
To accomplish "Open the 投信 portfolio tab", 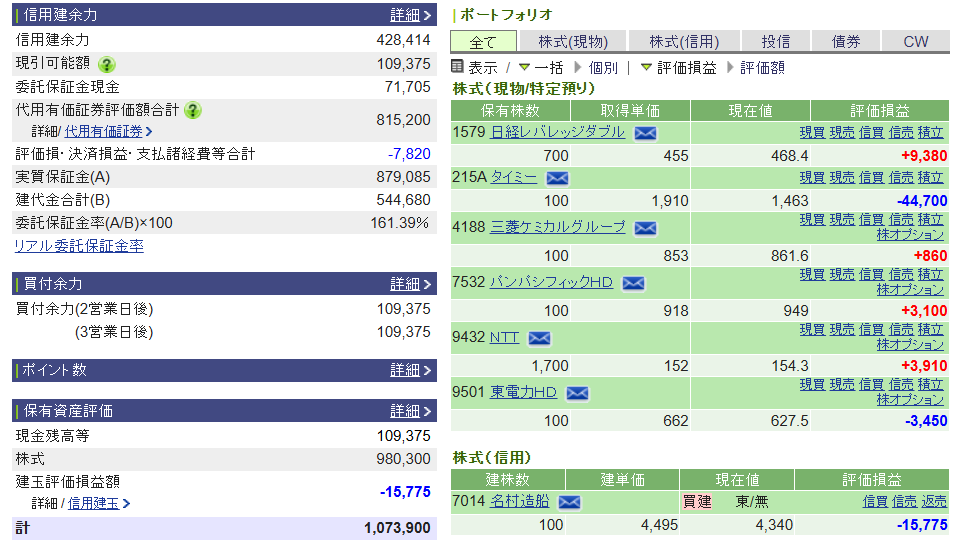I will pos(775,41).
